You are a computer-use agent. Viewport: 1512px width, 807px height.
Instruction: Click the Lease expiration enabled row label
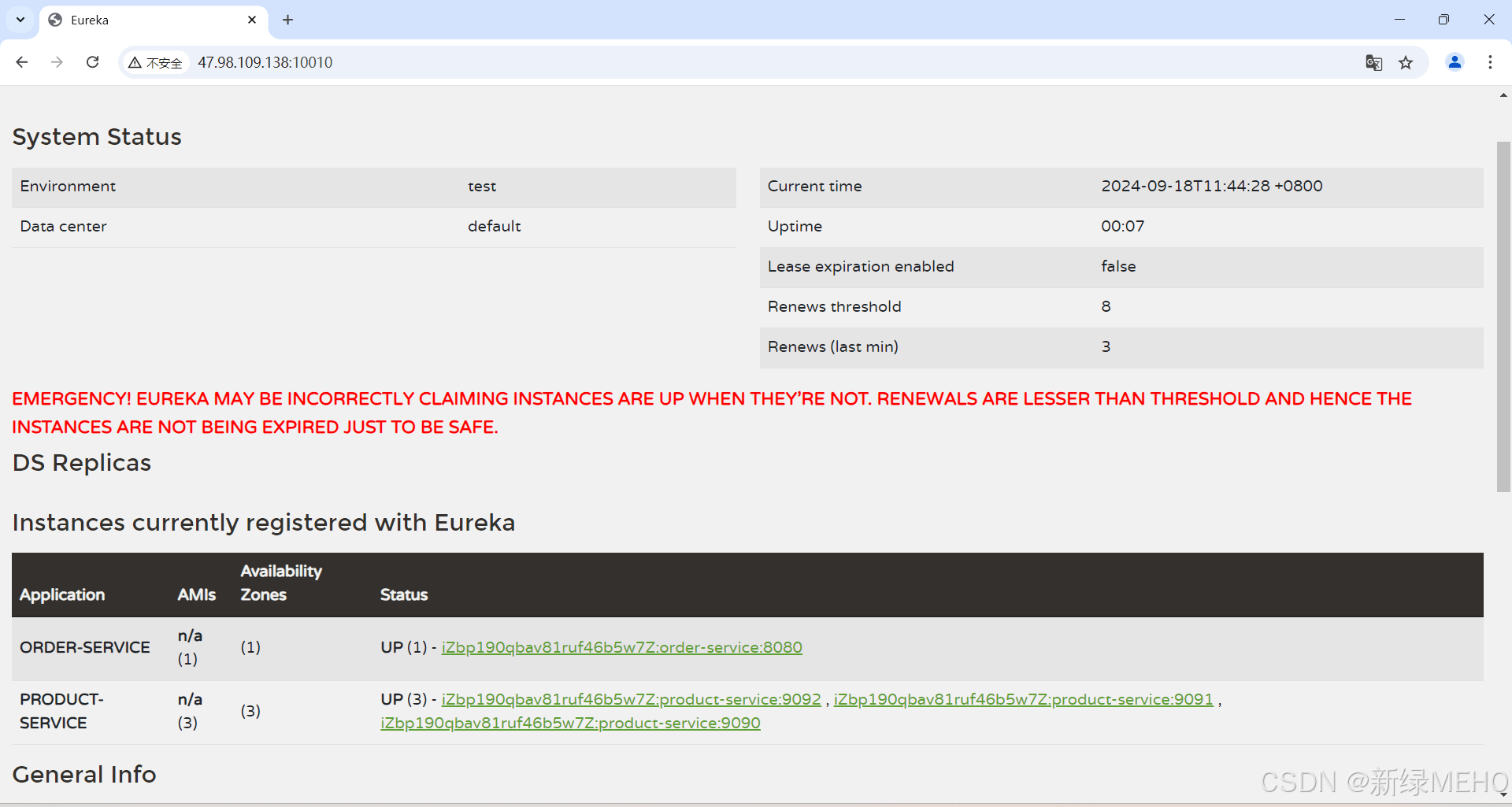[x=861, y=266]
